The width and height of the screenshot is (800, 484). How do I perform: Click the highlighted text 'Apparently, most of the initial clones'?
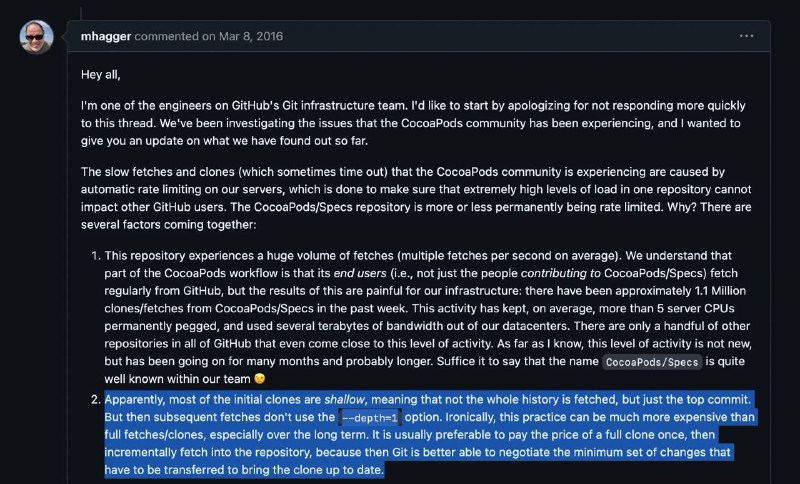[x=213, y=399]
